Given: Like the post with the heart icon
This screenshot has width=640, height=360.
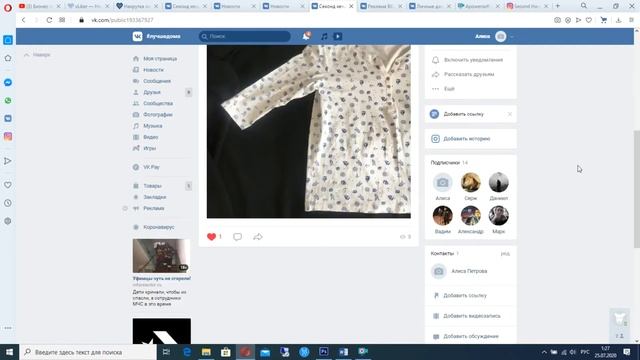Looking at the screenshot, I should (x=211, y=236).
